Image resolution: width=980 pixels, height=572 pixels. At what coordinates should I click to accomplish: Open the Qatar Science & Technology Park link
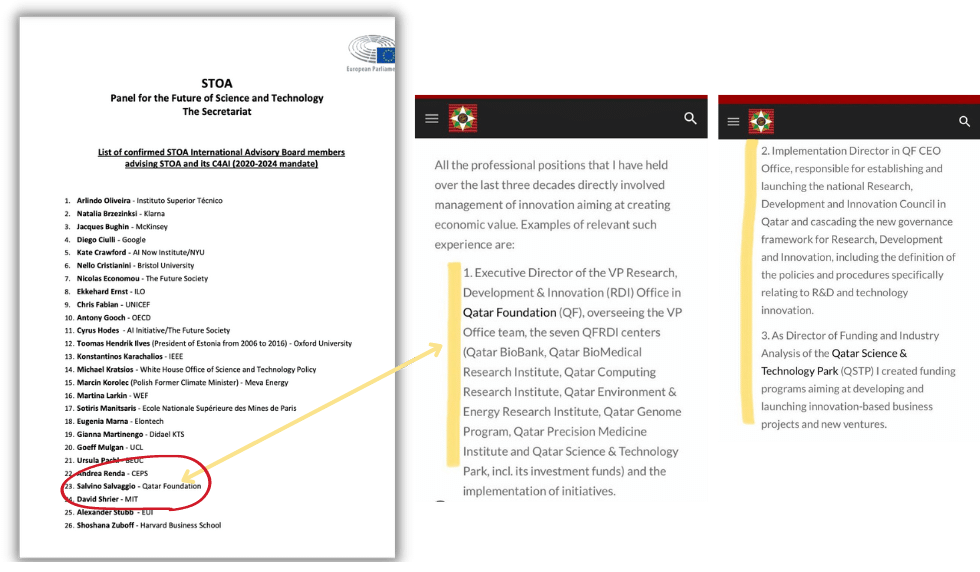834,362
